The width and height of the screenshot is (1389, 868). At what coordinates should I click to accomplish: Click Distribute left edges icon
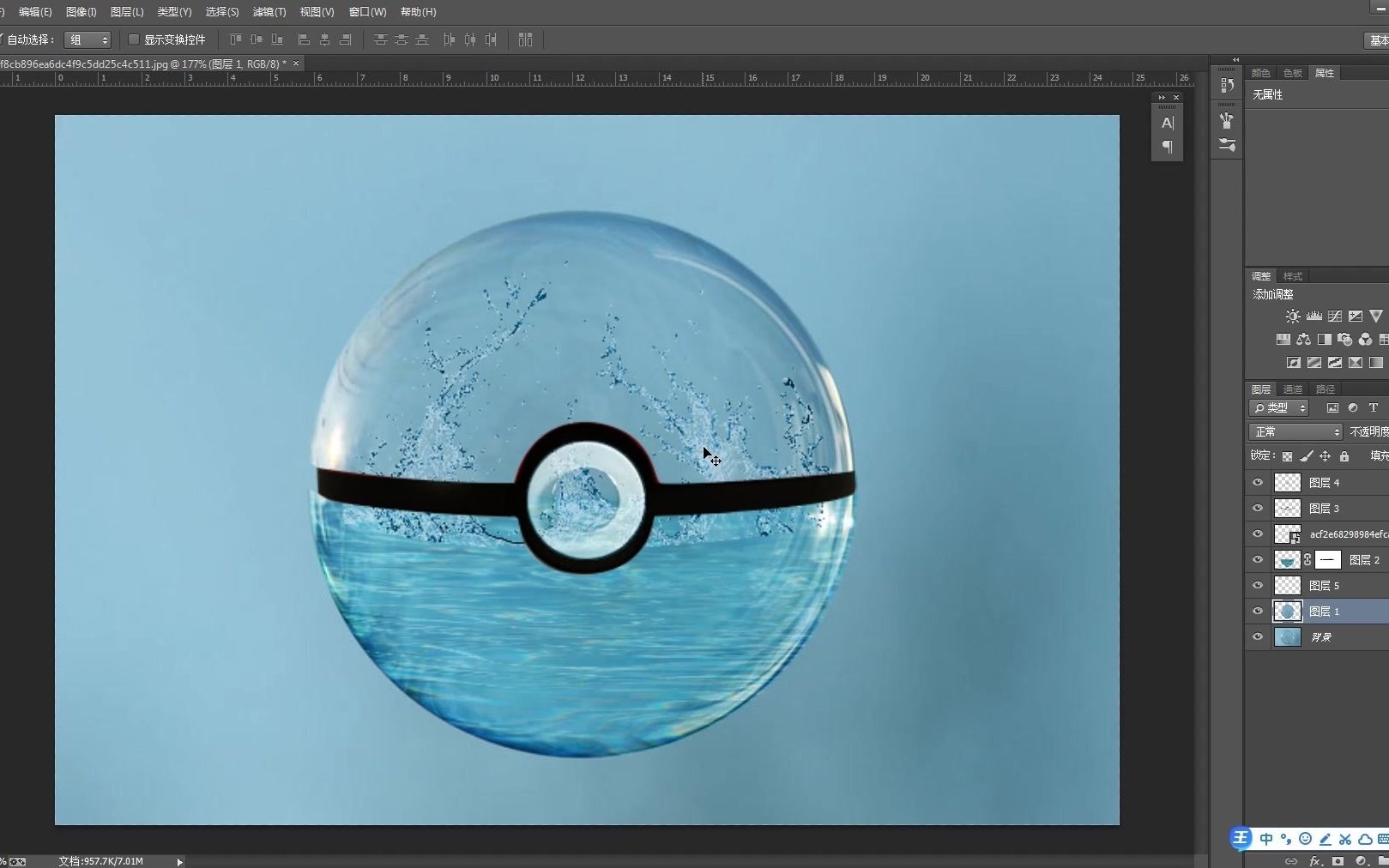[449, 39]
